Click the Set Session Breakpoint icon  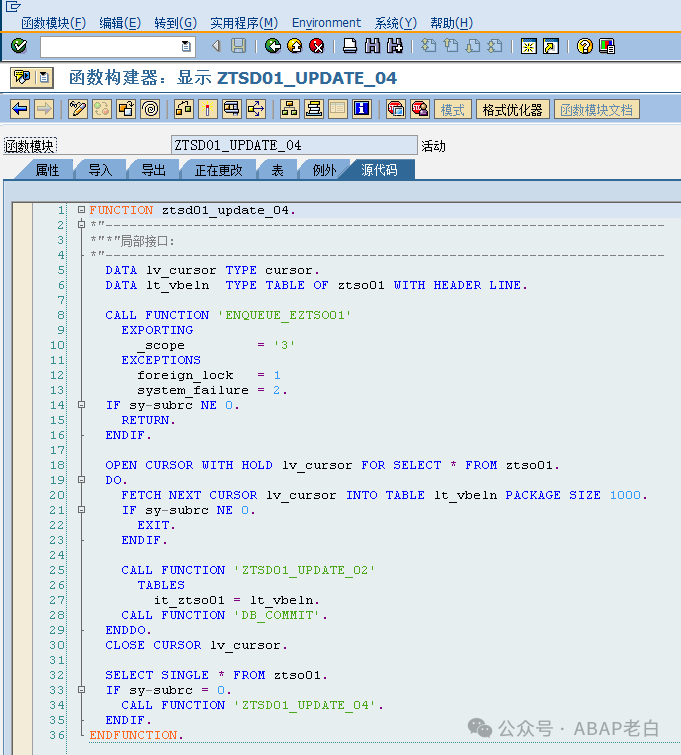point(395,109)
